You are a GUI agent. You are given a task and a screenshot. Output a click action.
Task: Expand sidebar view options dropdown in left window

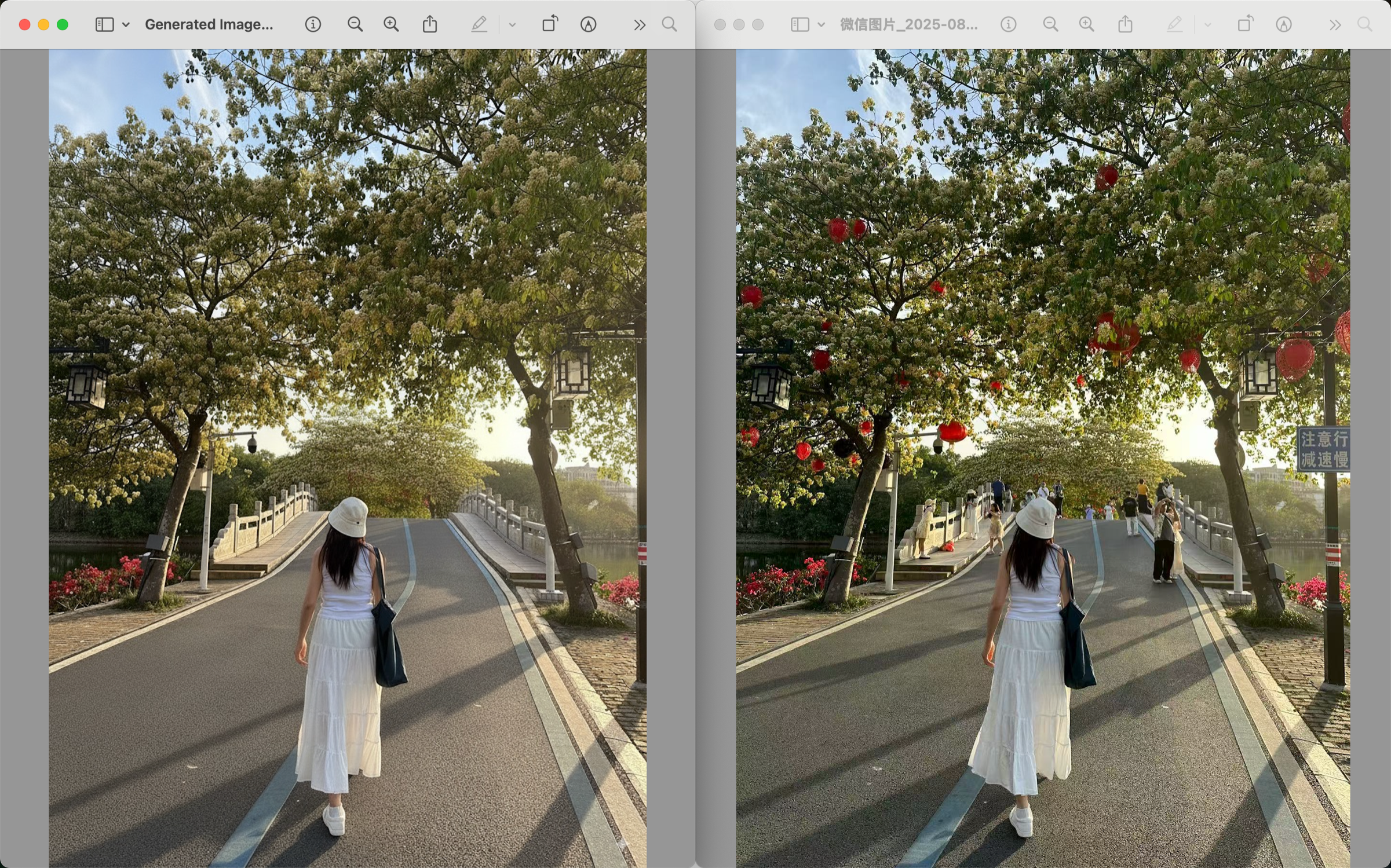pyautogui.click(x=126, y=24)
